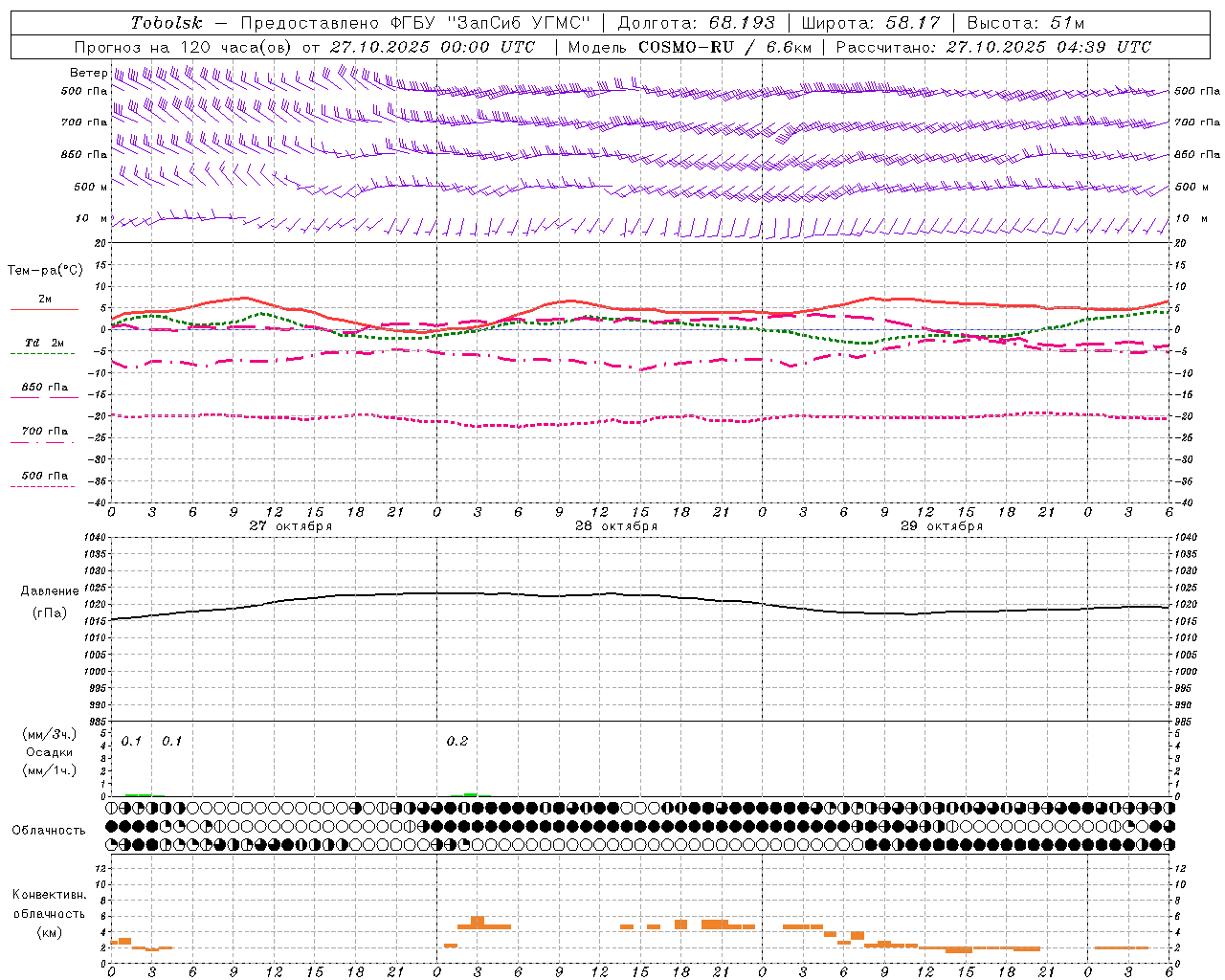Click the red line sample under 2м legend

click(44, 309)
